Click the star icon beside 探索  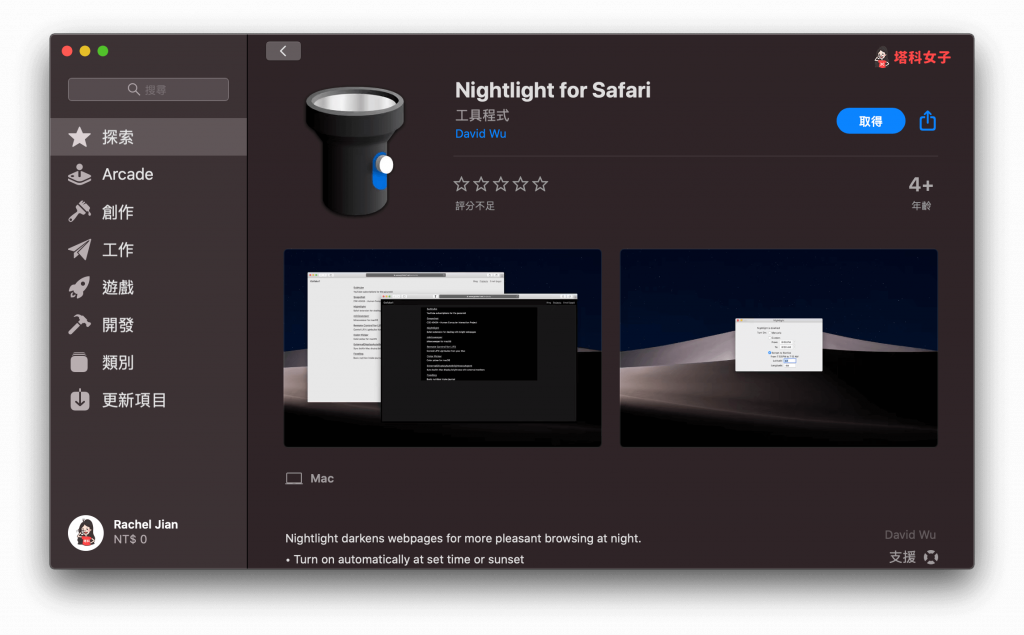pos(80,137)
